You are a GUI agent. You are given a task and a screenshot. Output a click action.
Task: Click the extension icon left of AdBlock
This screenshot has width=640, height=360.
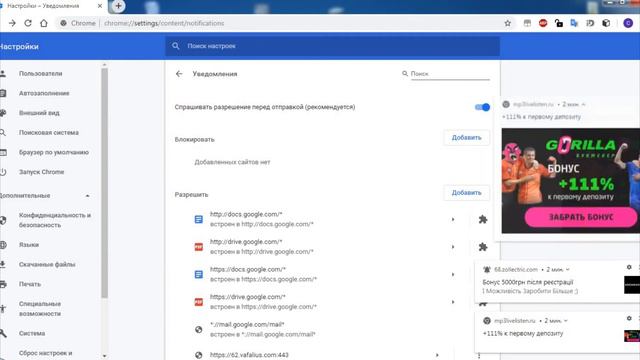[x=527, y=23]
